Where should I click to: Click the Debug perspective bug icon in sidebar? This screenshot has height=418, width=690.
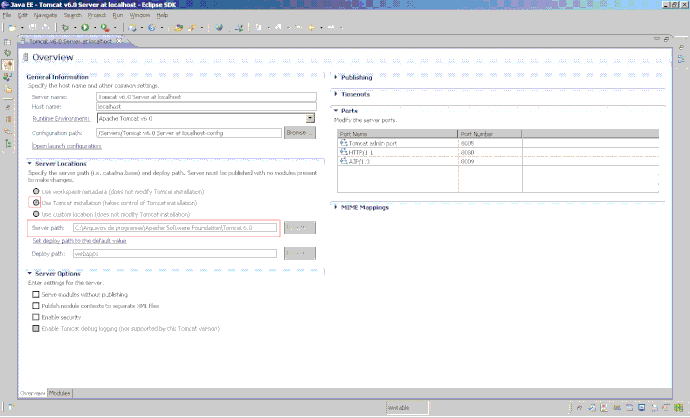point(7,53)
